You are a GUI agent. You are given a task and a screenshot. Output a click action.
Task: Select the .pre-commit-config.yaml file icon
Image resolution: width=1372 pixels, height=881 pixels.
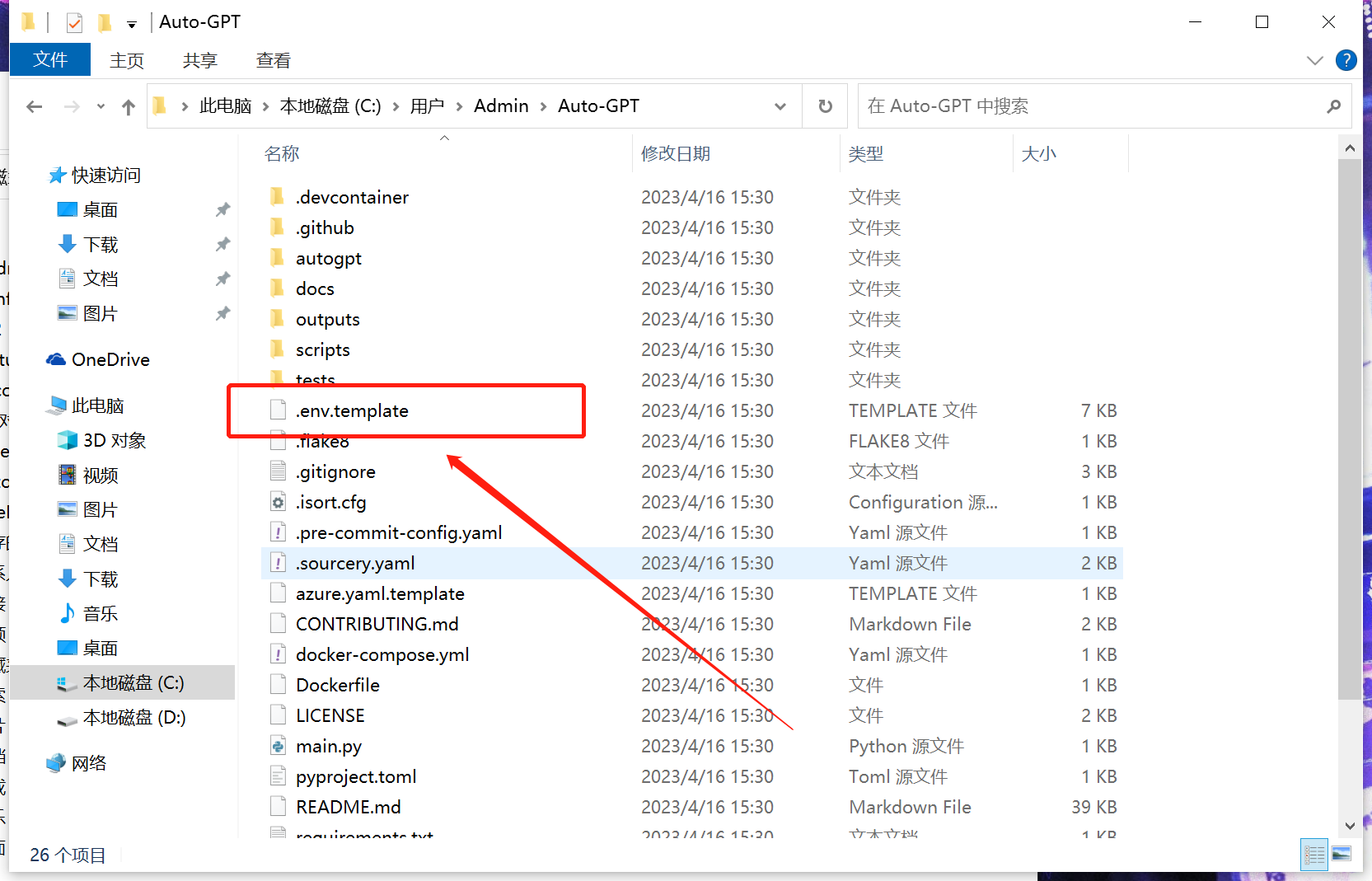point(278,532)
